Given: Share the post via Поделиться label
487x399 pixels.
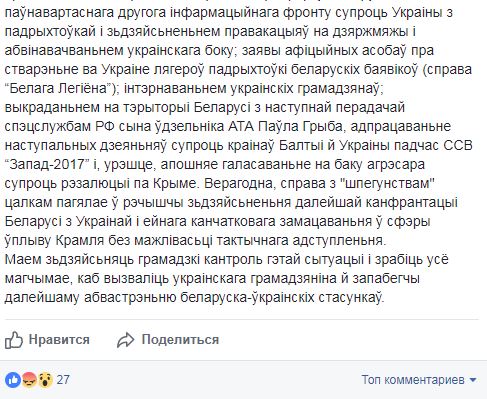Looking at the screenshot, I should click(x=180, y=340).
